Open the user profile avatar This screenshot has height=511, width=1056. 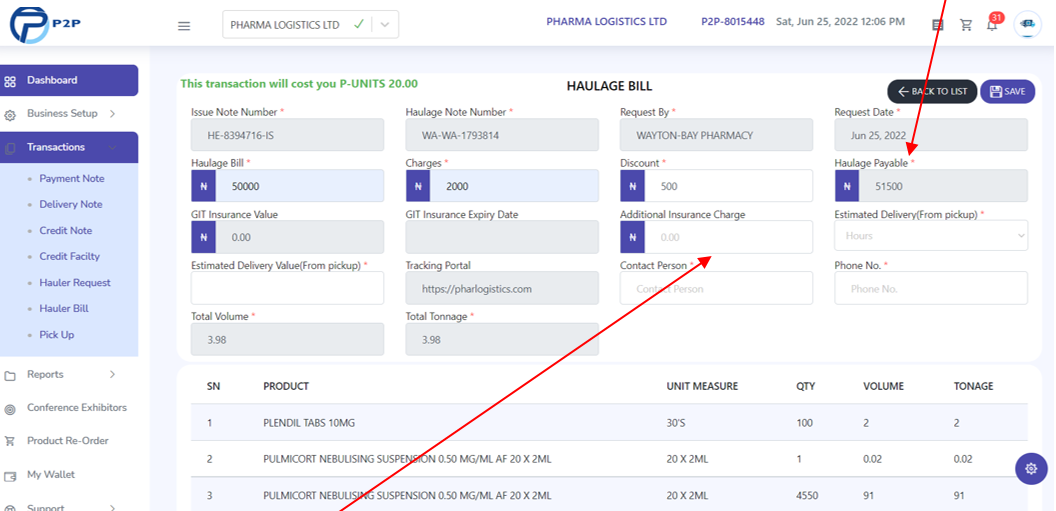1027,24
